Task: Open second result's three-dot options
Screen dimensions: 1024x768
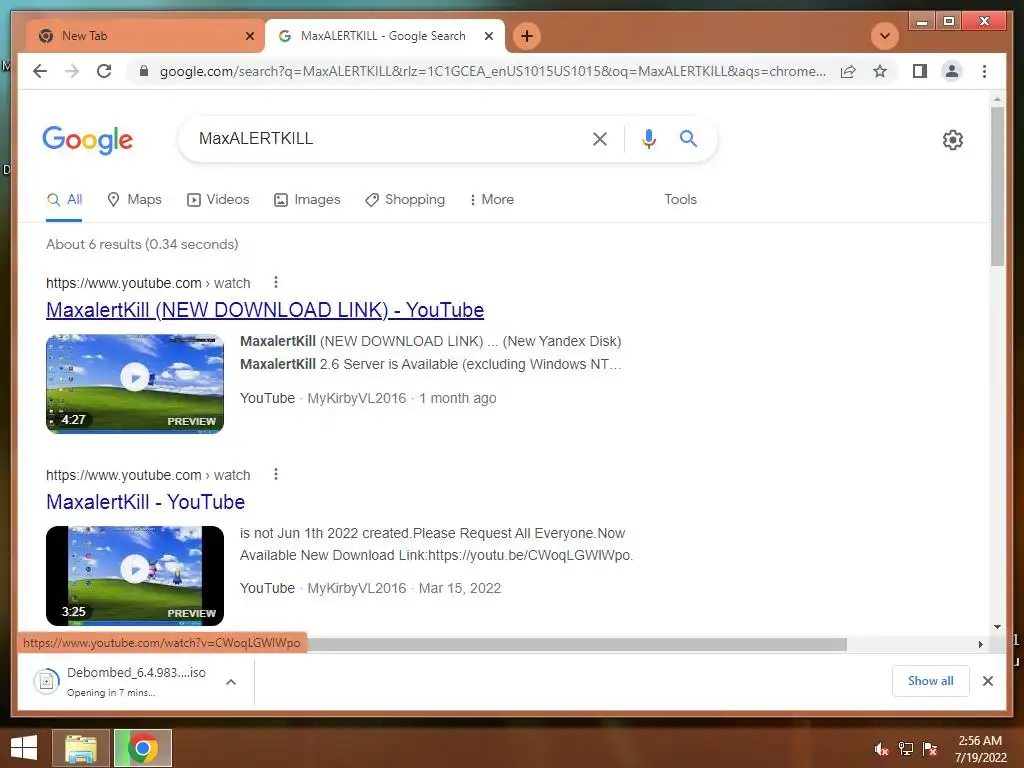Action: (x=276, y=474)
